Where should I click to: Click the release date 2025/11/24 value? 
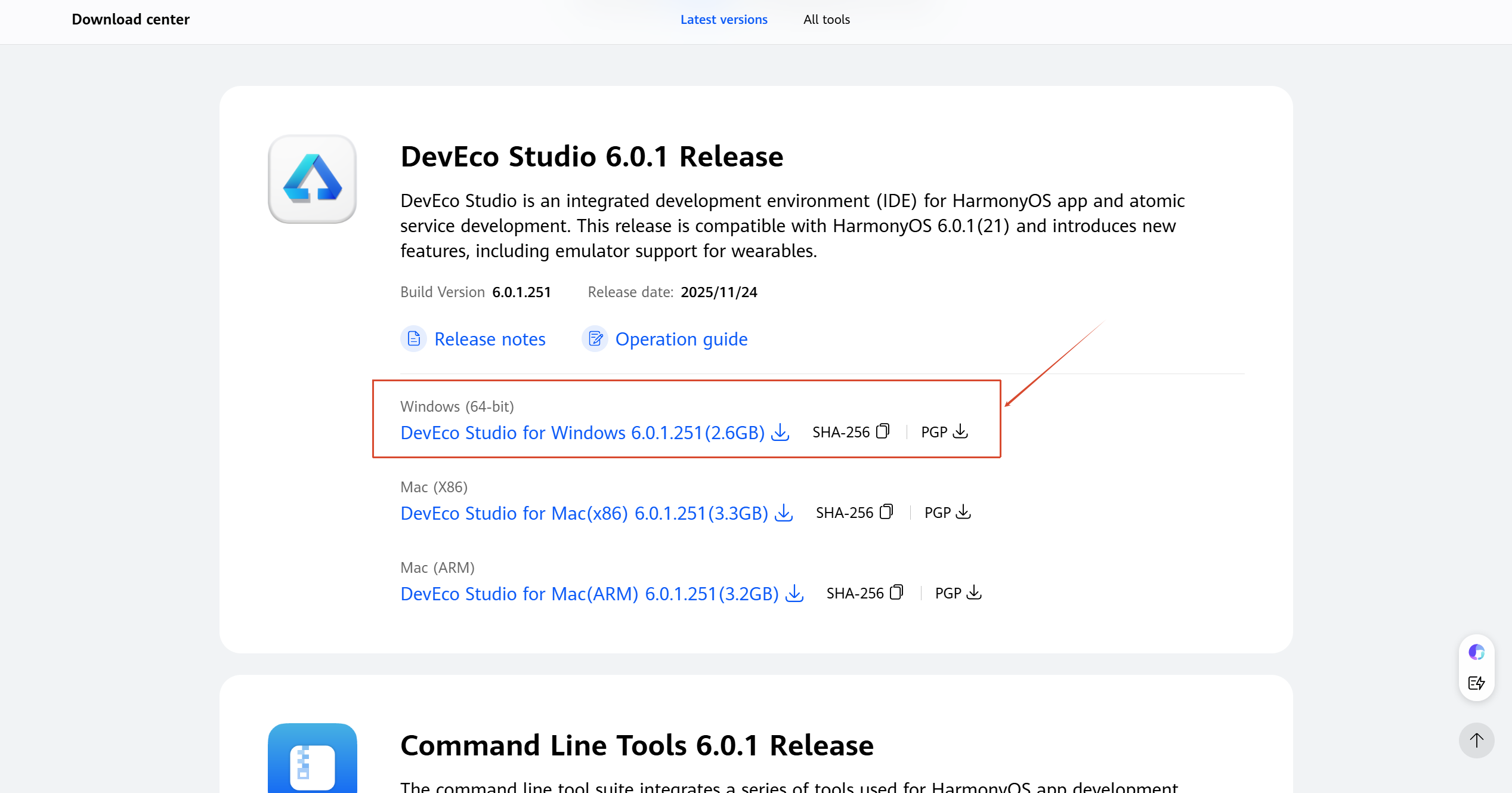(x=719, y=292)
